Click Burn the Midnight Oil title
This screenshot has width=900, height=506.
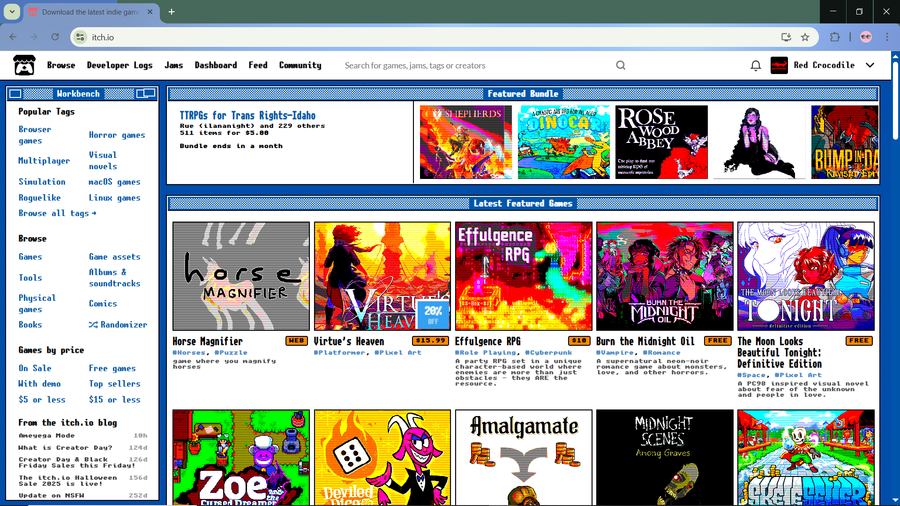[x=645, y=341]
